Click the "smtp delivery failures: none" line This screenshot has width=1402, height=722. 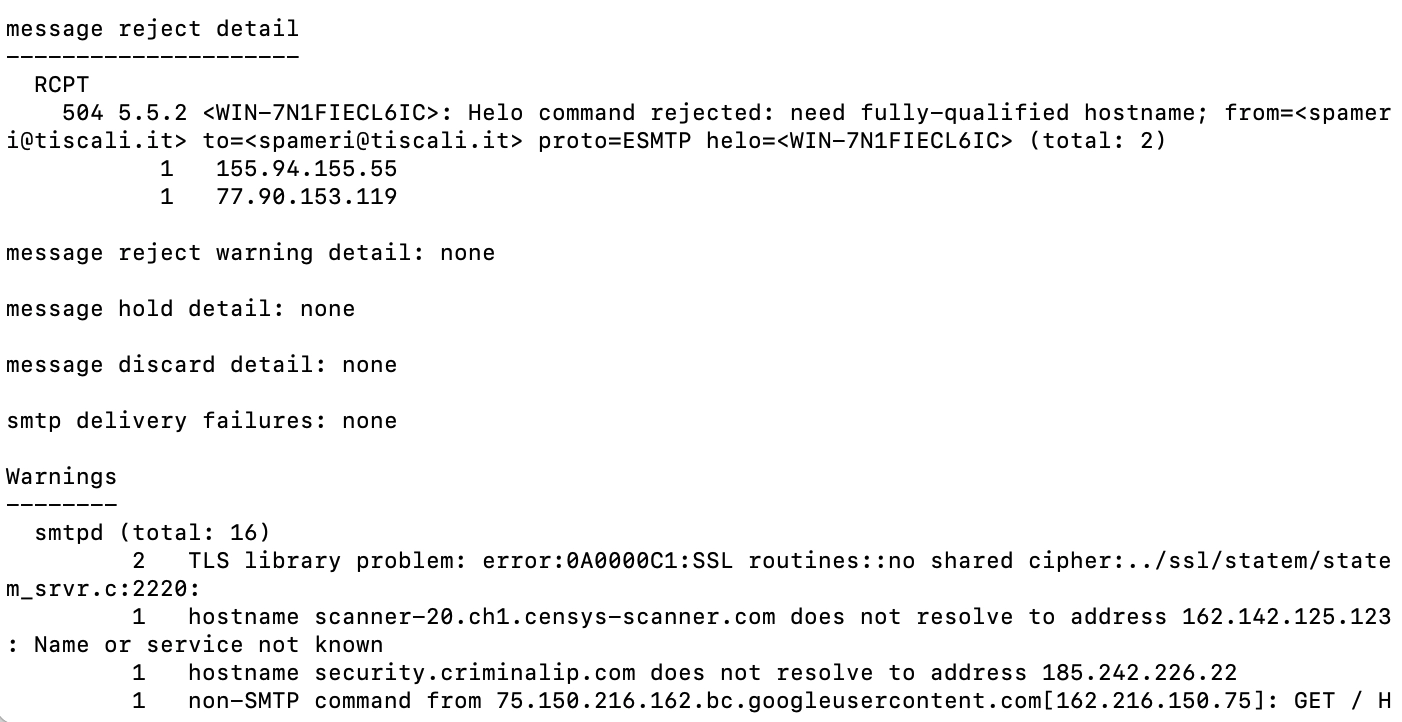click(201, 421)
